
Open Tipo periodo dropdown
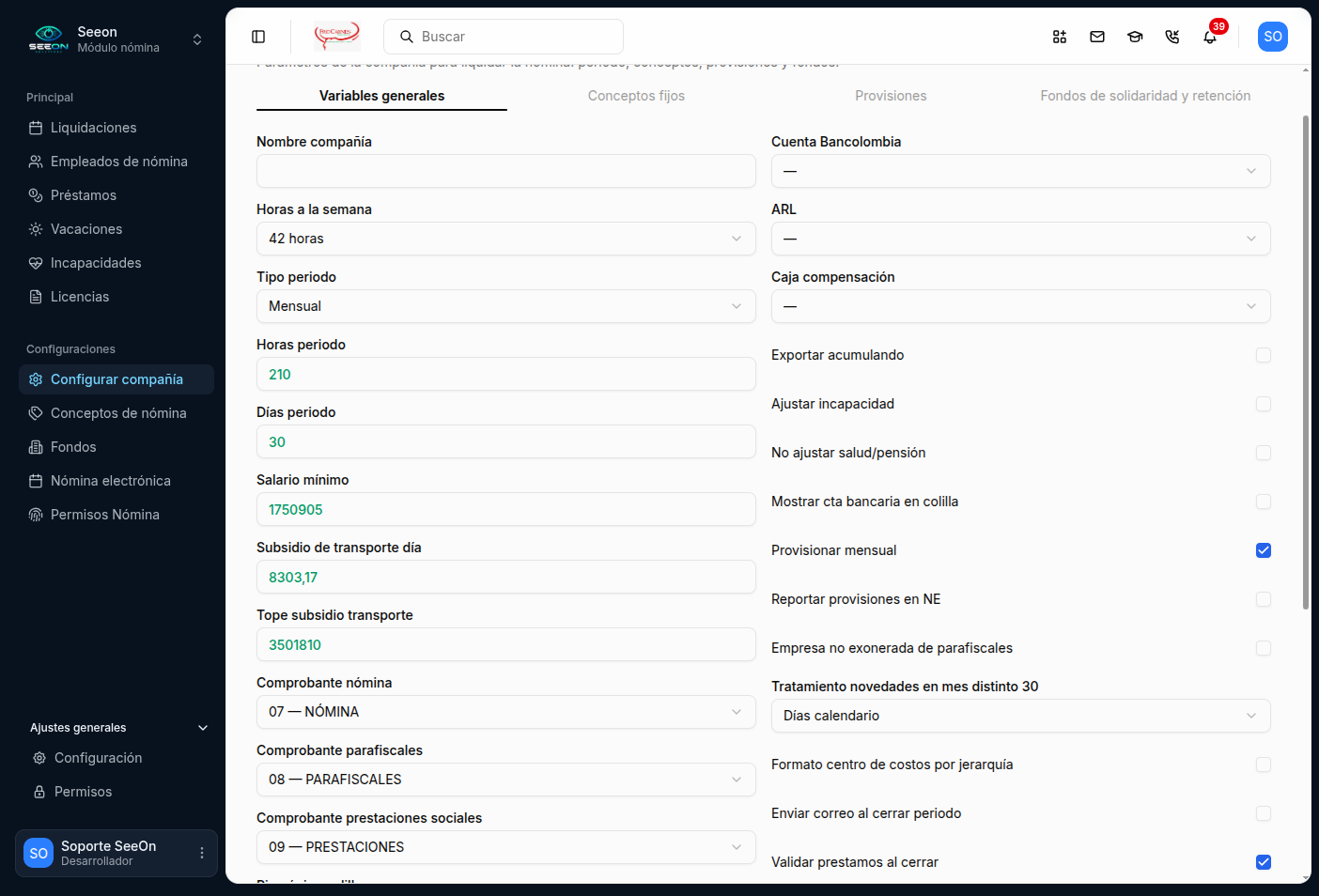(506, 306)
